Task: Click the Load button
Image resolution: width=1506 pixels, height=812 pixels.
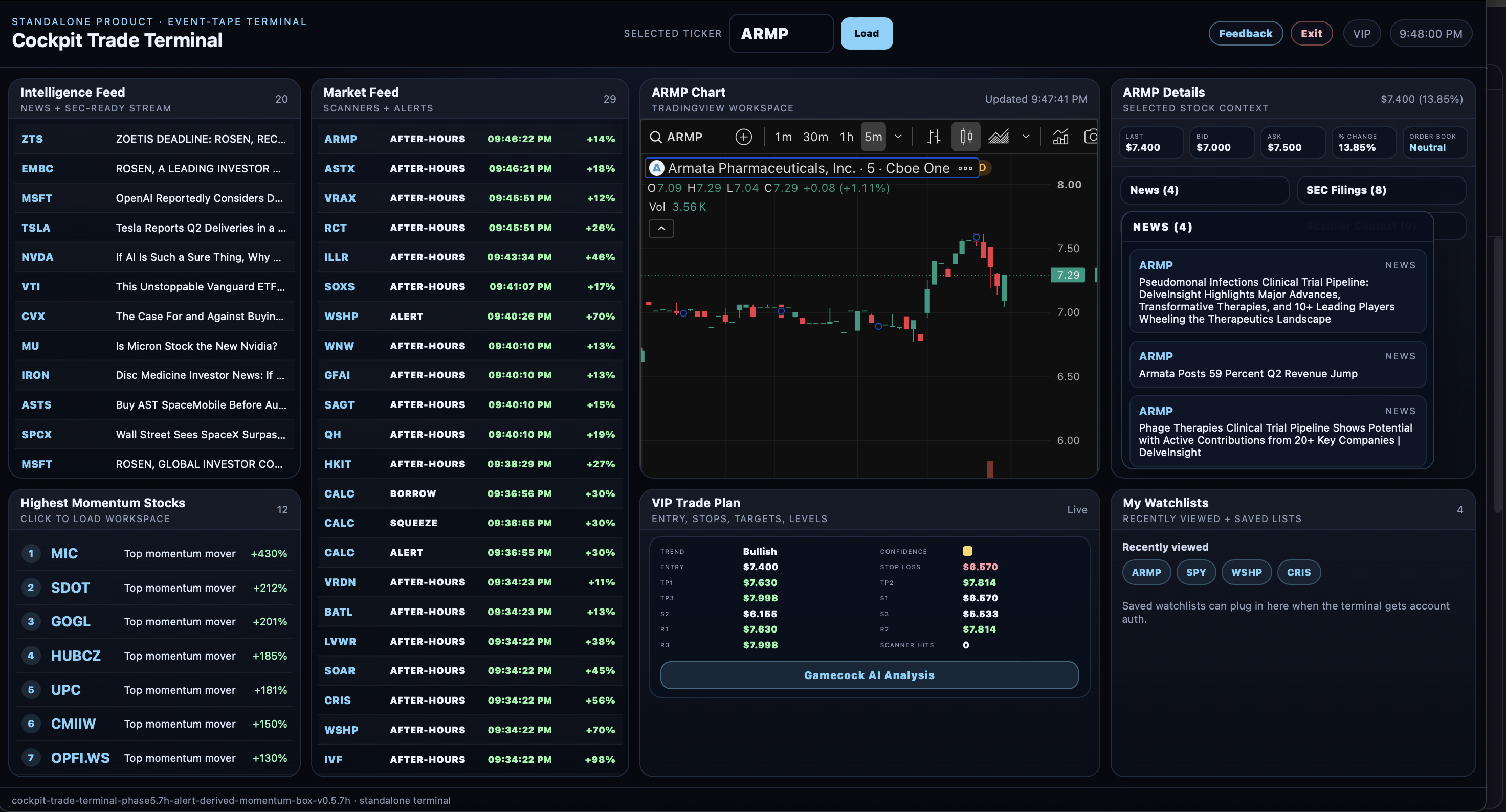Action: pos(867,33)
